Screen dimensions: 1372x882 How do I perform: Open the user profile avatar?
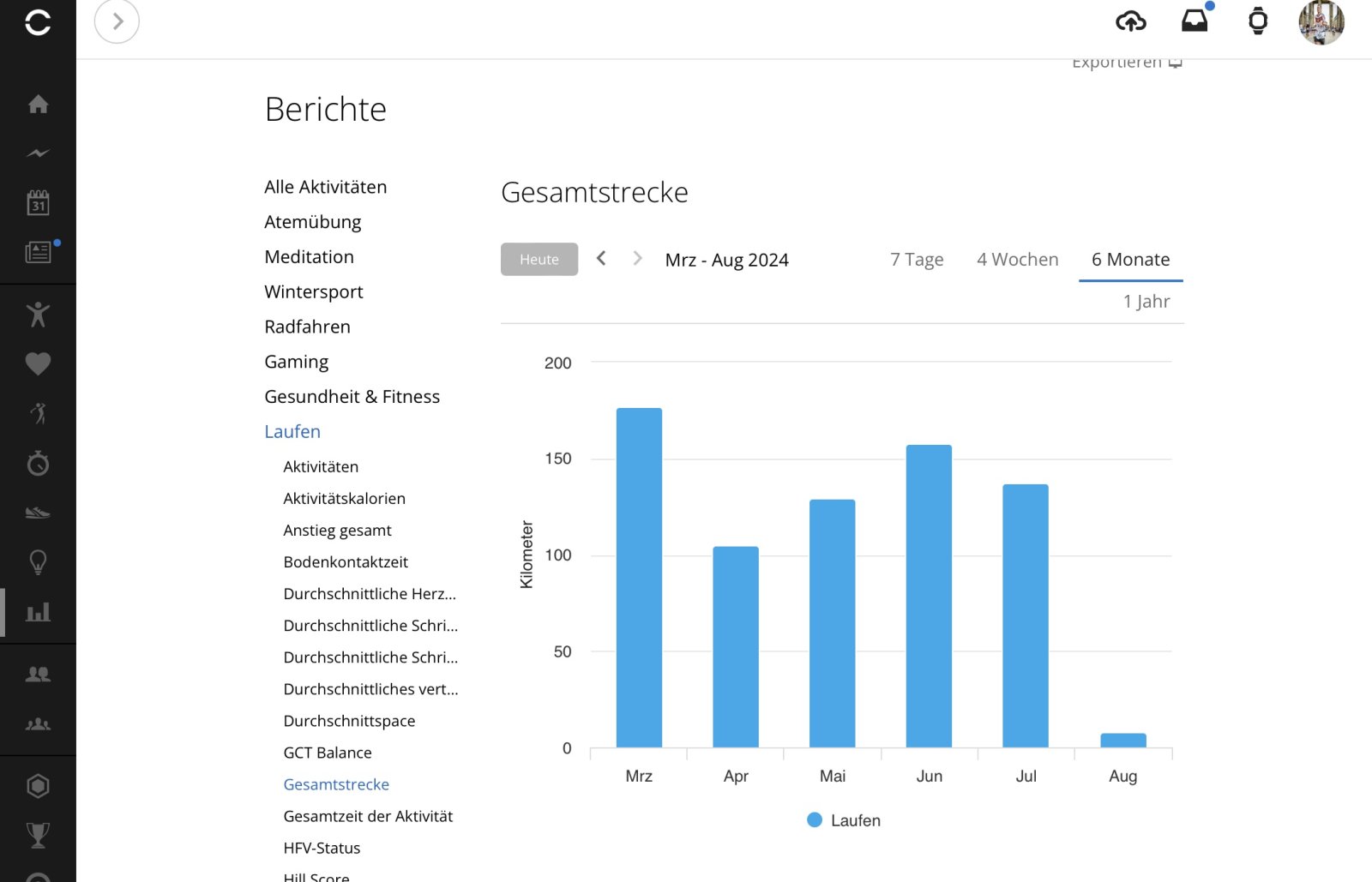tap(1321, 22)
